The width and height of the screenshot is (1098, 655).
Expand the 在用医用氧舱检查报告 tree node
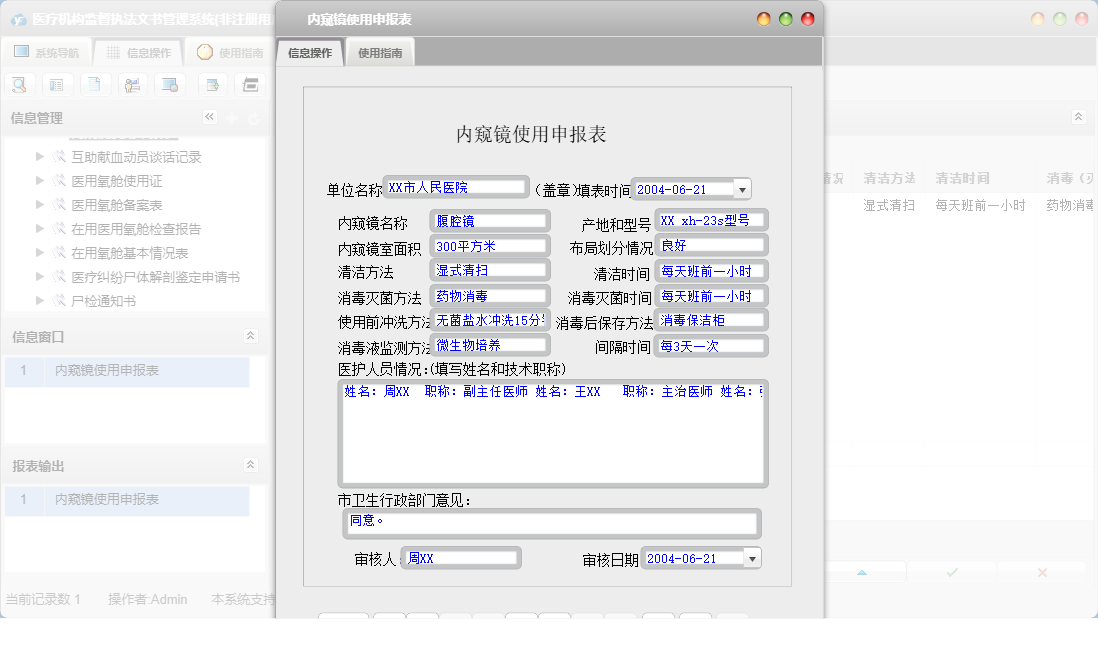click(x=40, y=228)
